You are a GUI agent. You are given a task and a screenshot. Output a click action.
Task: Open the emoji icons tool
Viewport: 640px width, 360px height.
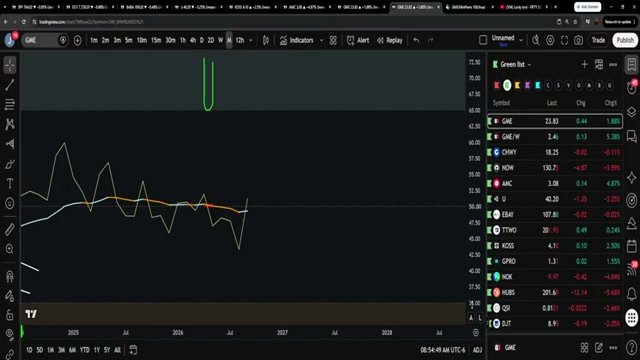point(10,203)
